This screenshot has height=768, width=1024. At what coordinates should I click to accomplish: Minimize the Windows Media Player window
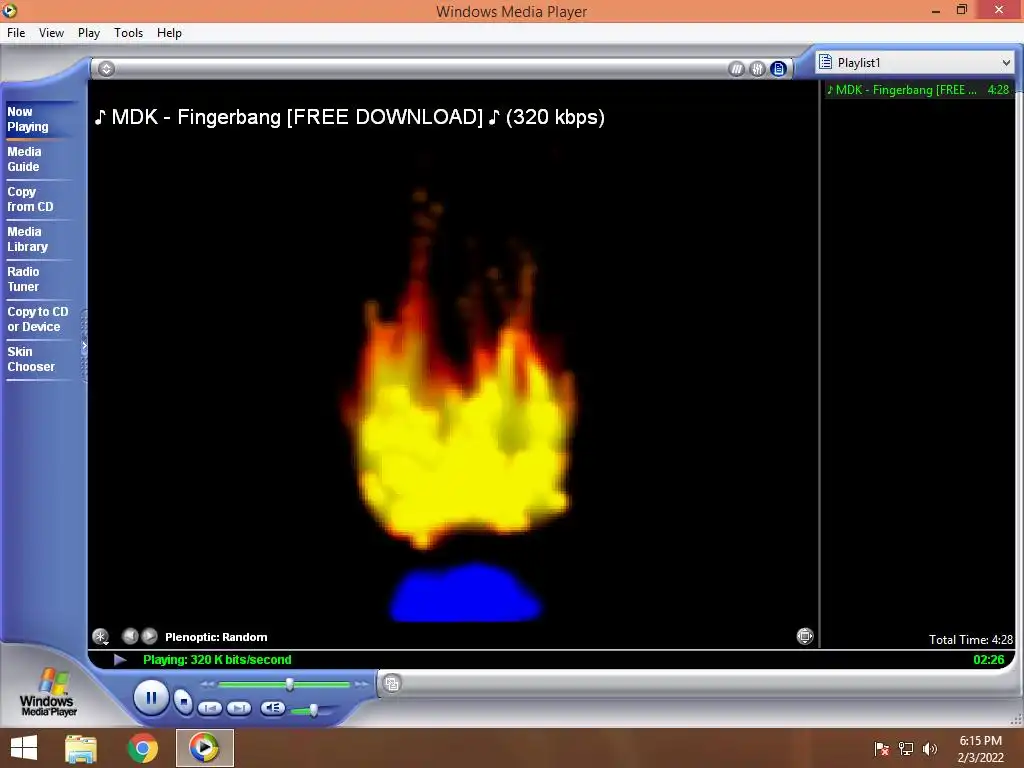point(935,10)
